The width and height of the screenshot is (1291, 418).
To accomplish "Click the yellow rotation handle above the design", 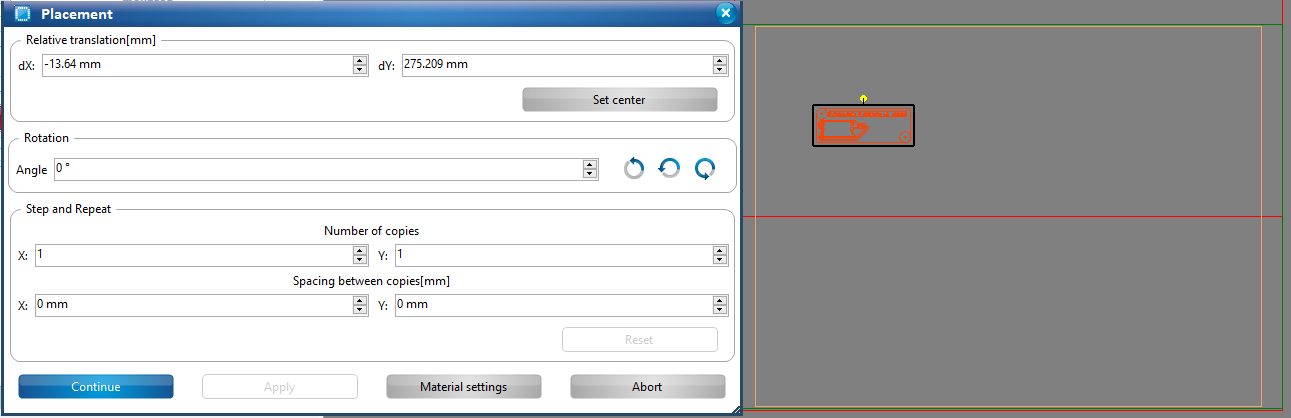I will tap(863, 98).
